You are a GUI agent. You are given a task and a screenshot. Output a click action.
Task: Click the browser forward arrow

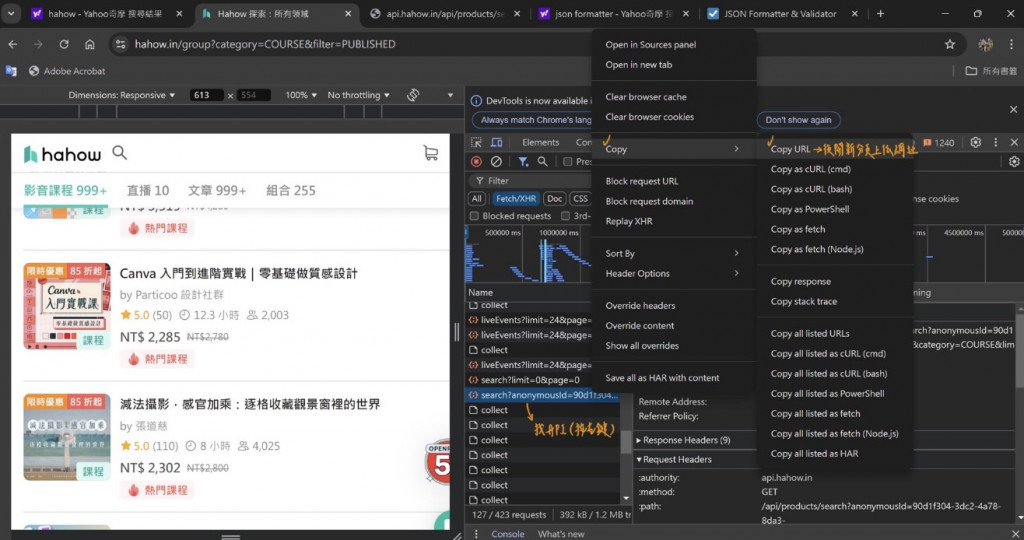[x=38, y=44]
